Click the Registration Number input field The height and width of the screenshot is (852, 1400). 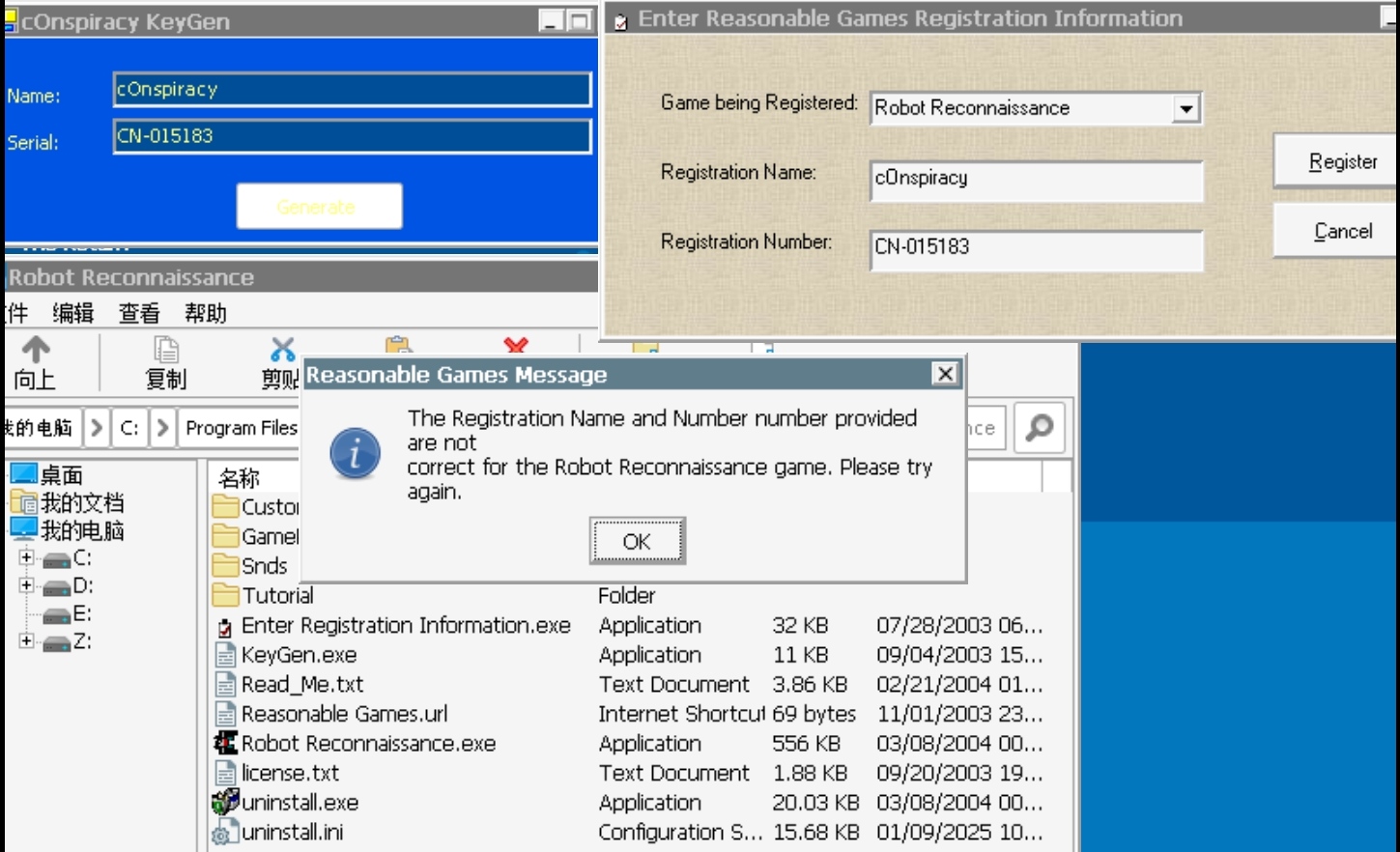[1037, 250]
